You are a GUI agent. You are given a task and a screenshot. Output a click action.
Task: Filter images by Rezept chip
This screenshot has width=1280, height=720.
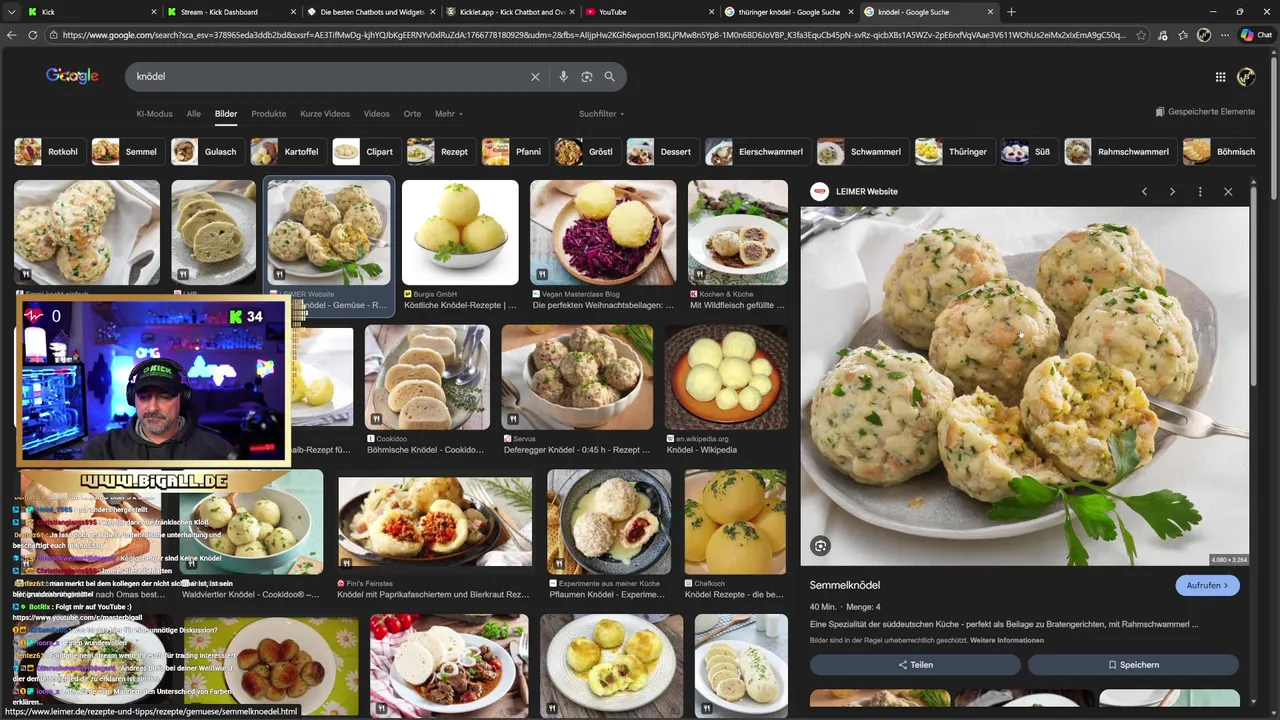[x=440, y=152]
